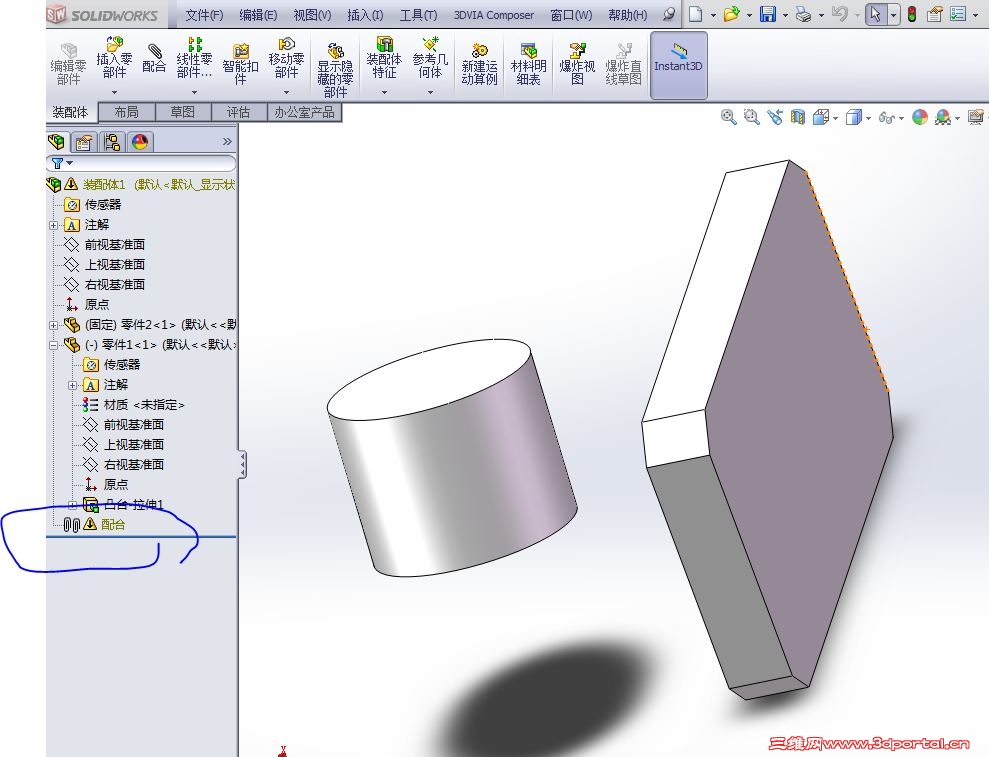The height and width of the screenshot is (757, 989).
Task: Open the 视图(V) menu
Action: tap(312, 15)
